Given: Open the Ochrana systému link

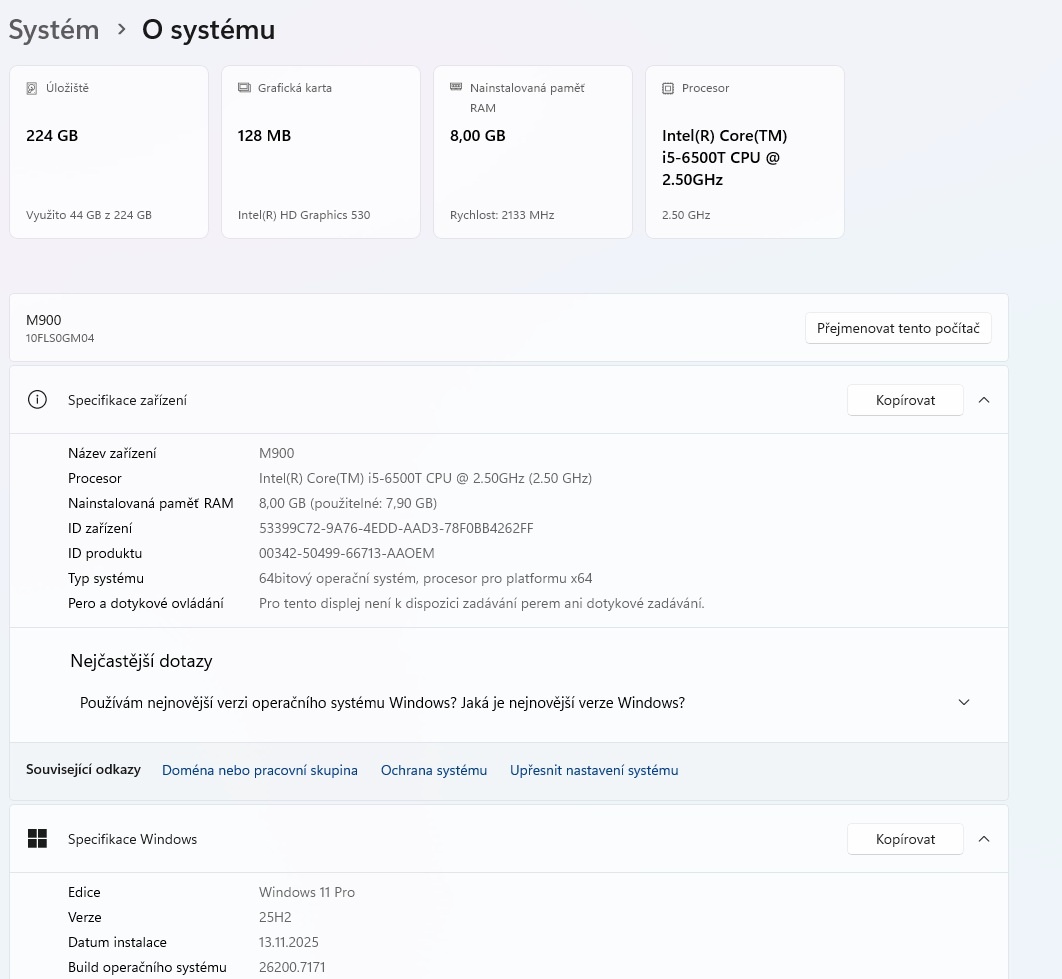Looking at the screenshot, I should pos(434,770).
